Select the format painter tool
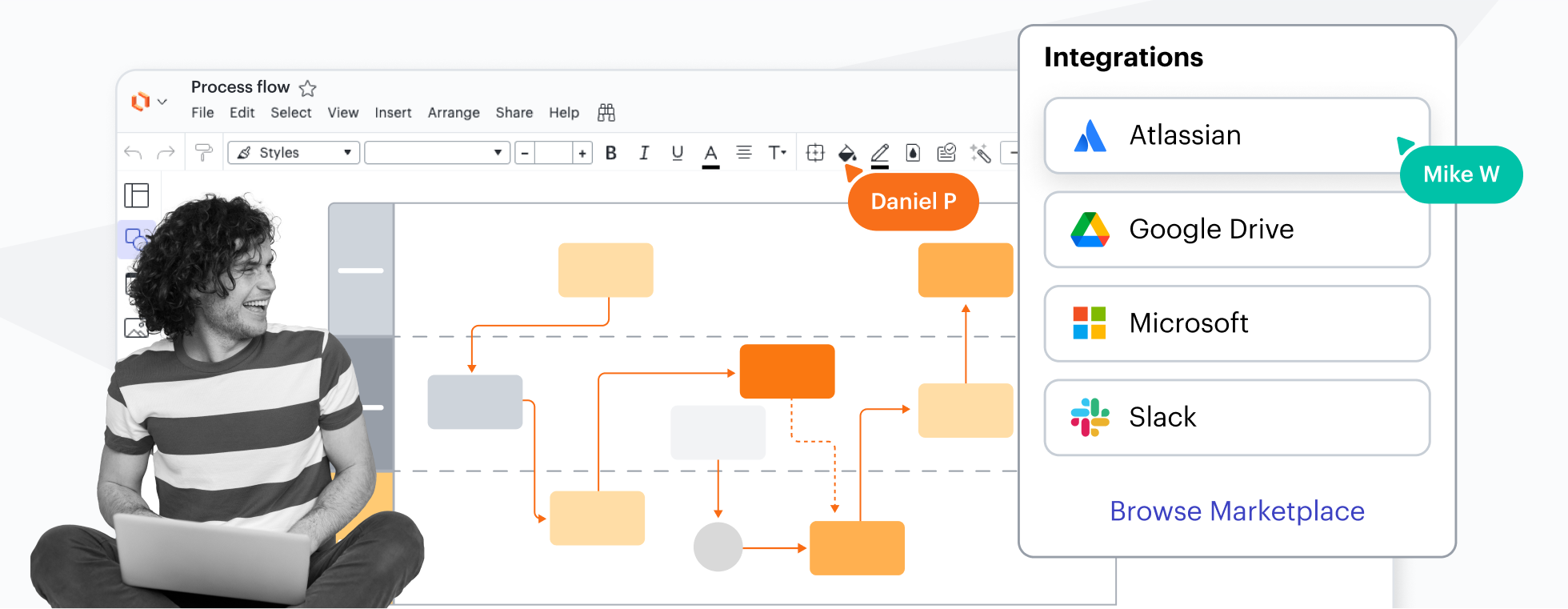This screenshot has width=1568, height=609. 204,153
